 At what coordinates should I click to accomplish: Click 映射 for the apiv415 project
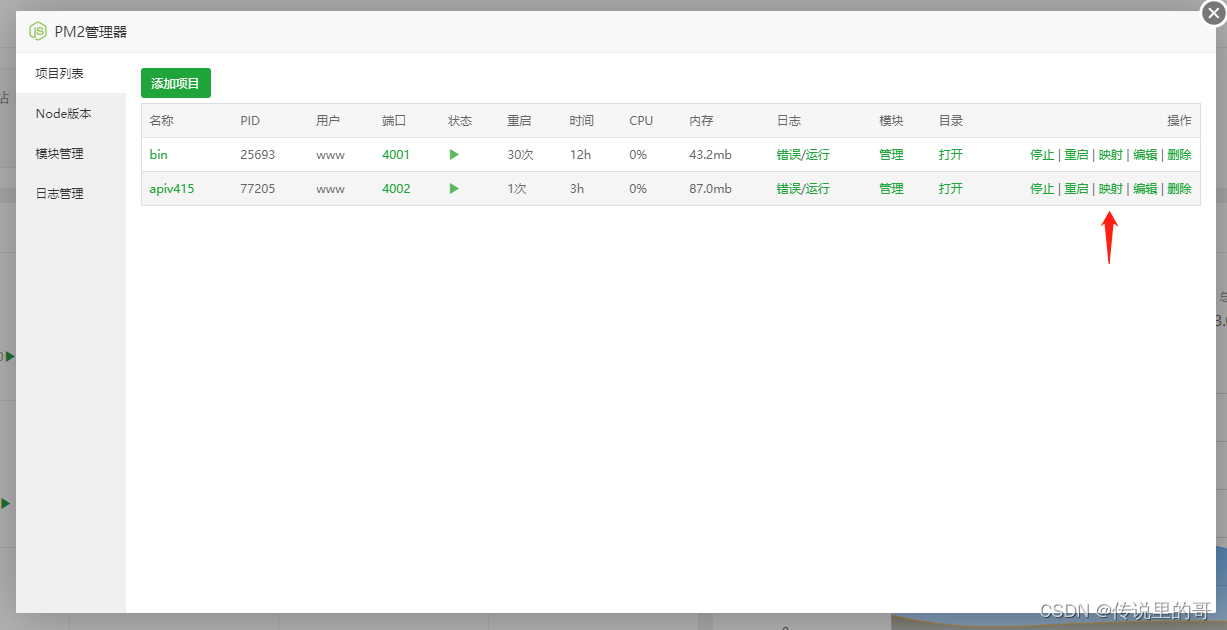(x=1110, y=188)
